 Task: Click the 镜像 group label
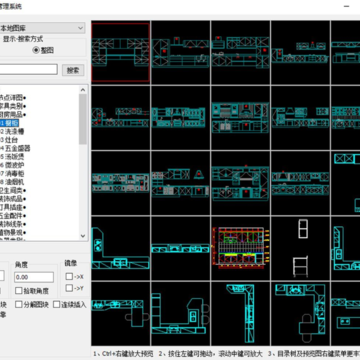[71, 263]
